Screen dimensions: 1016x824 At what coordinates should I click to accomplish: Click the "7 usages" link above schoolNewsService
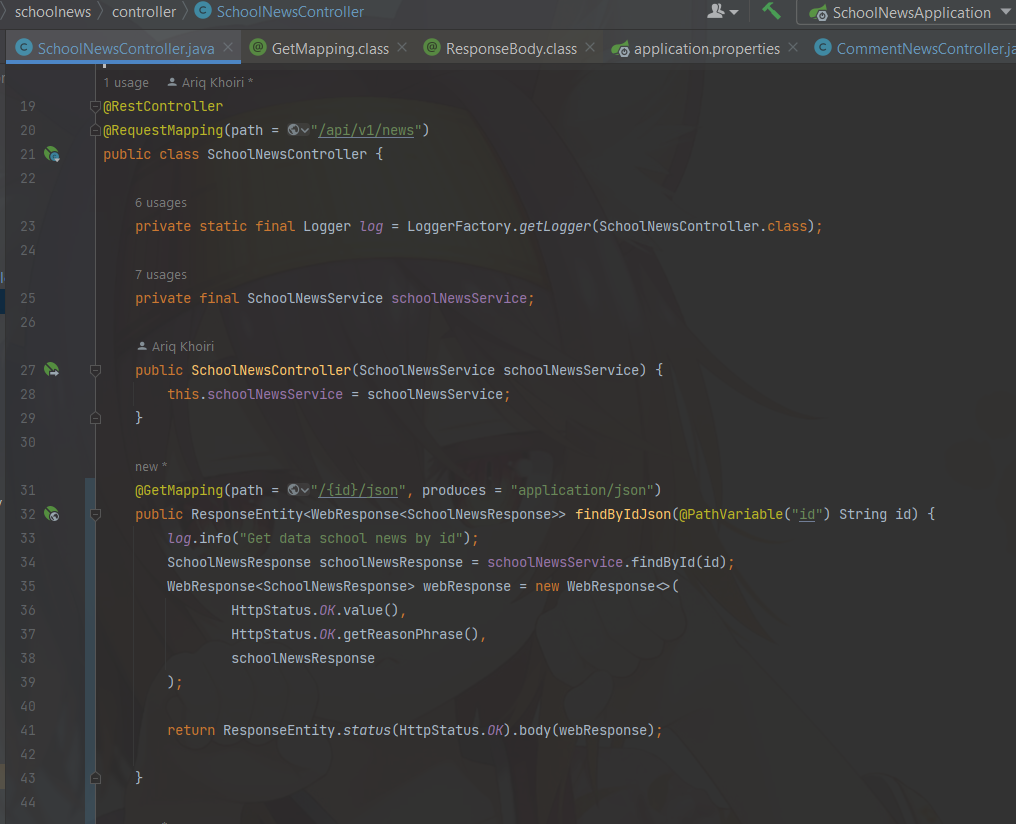[160, 274]
